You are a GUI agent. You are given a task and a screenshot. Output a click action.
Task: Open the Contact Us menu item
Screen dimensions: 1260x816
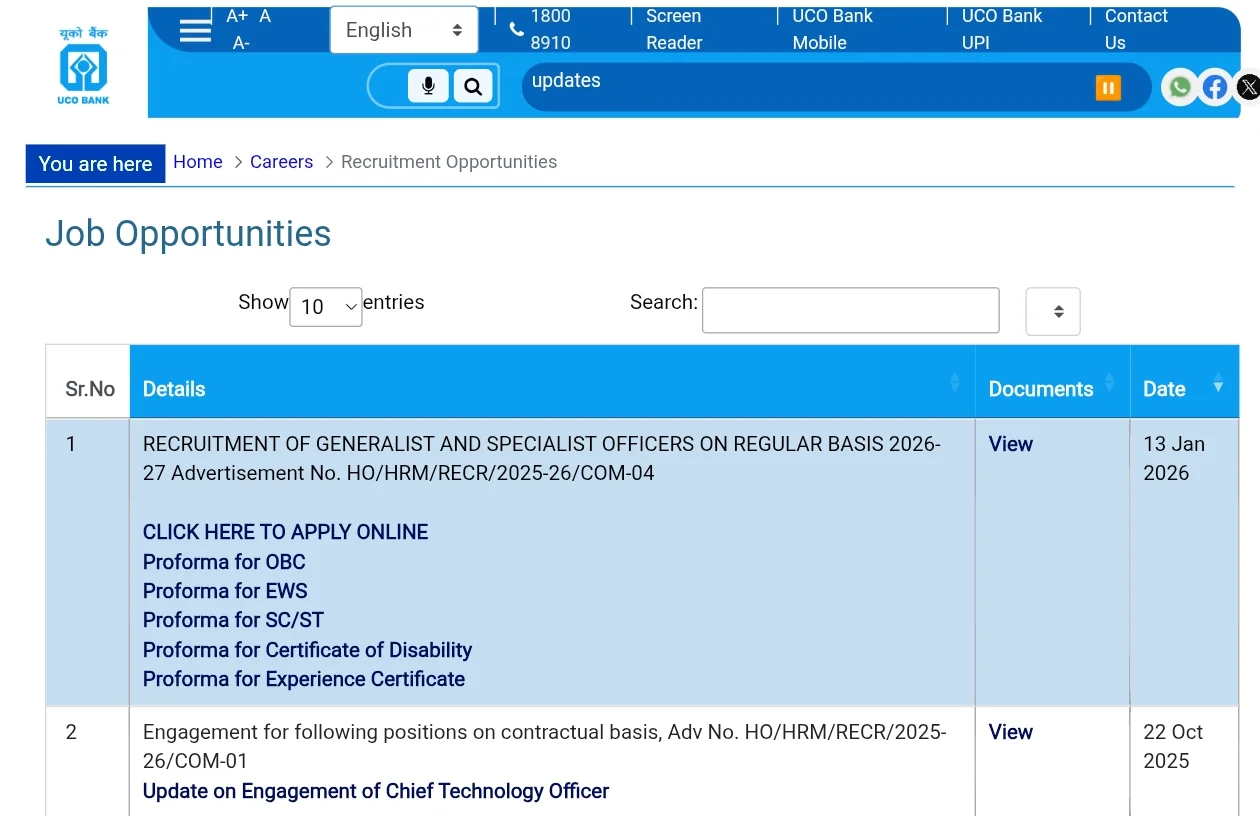click(1135, 29)
